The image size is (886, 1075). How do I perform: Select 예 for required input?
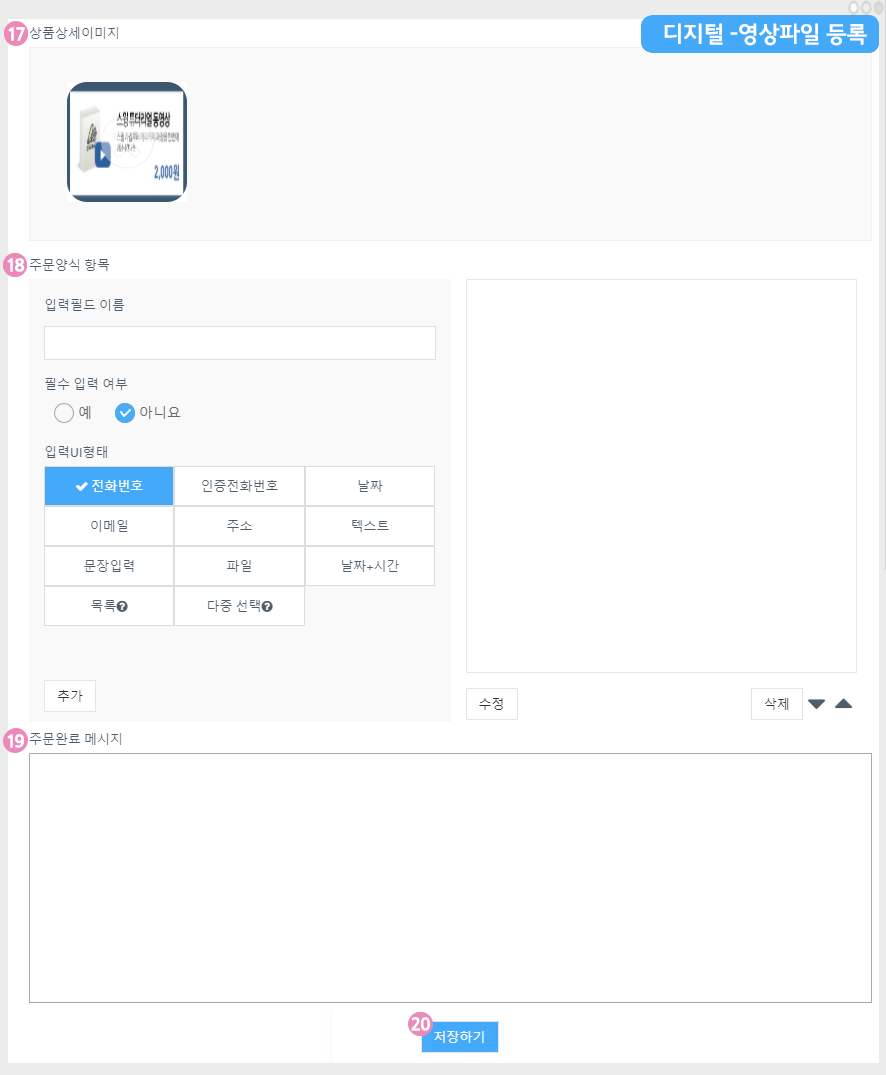[65, 412]
